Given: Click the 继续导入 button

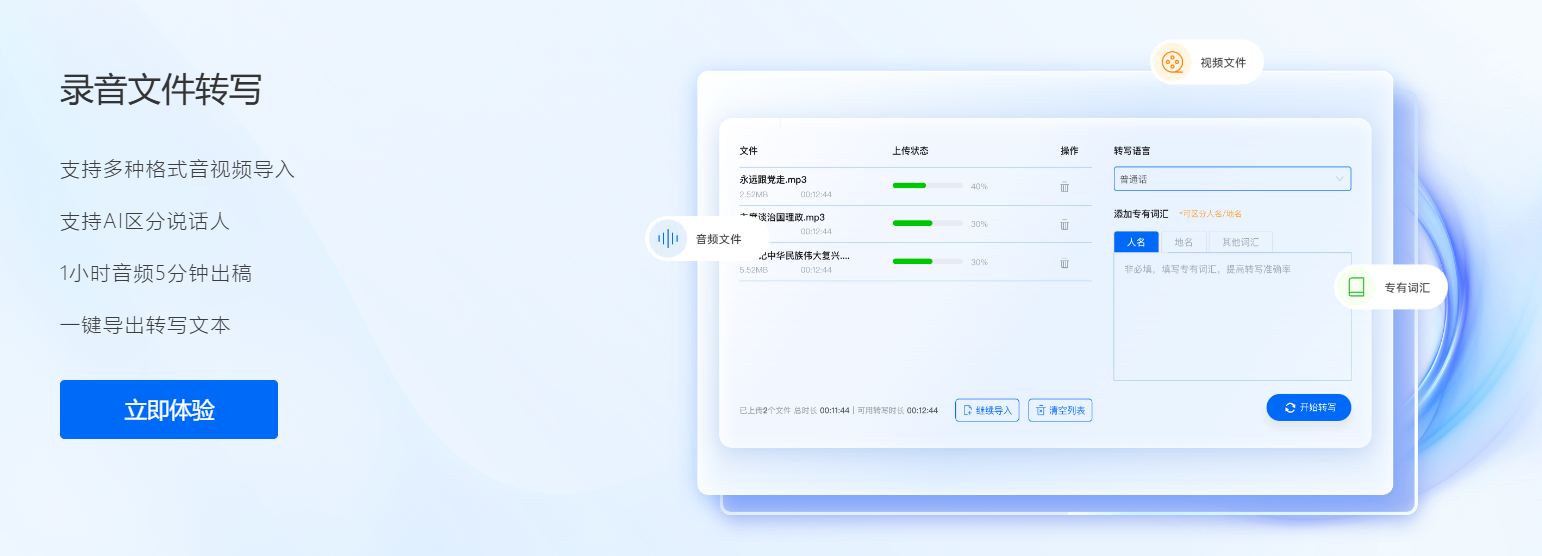Looking at the screenshot, I should [987, 410].
